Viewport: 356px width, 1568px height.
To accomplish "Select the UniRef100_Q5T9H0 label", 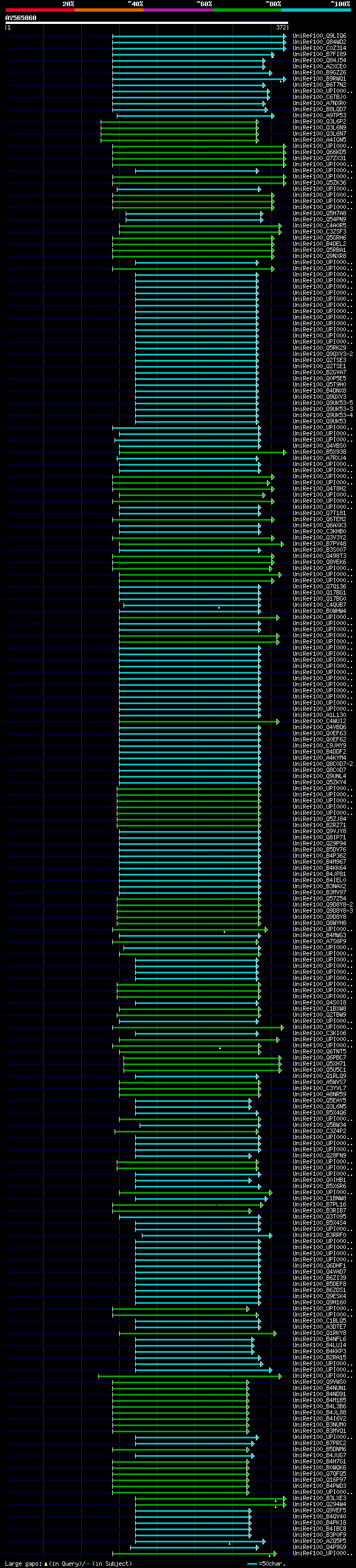I will 319,384.
